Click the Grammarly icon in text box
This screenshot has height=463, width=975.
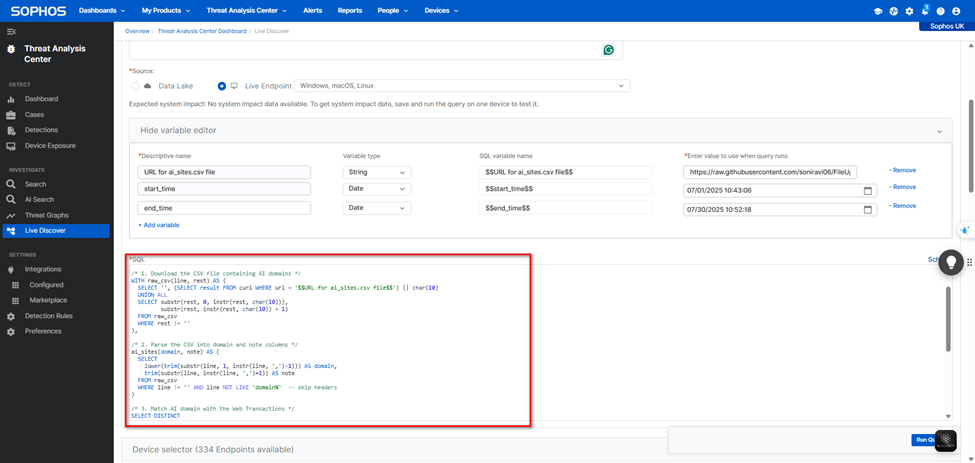click(608, 50)
